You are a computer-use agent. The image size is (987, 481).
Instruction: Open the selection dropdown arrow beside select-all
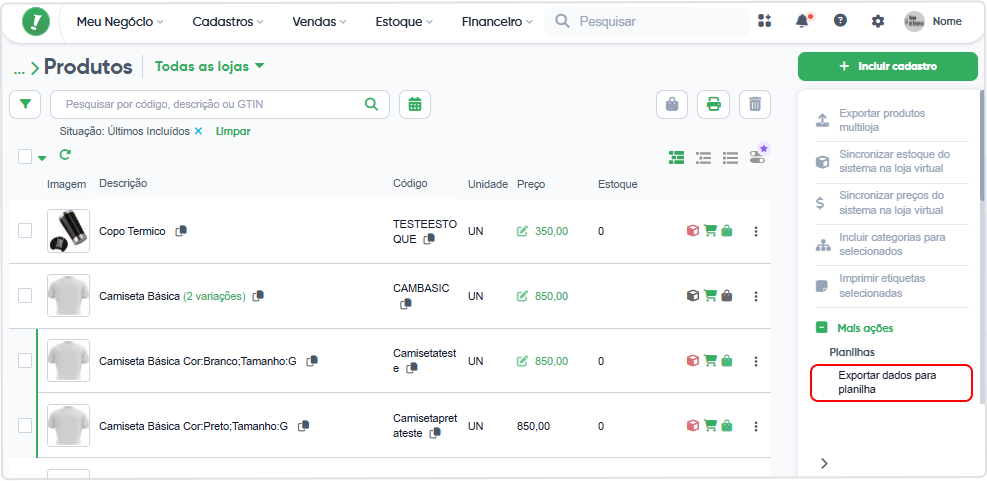pyautogui.click(x=42, y=158)
